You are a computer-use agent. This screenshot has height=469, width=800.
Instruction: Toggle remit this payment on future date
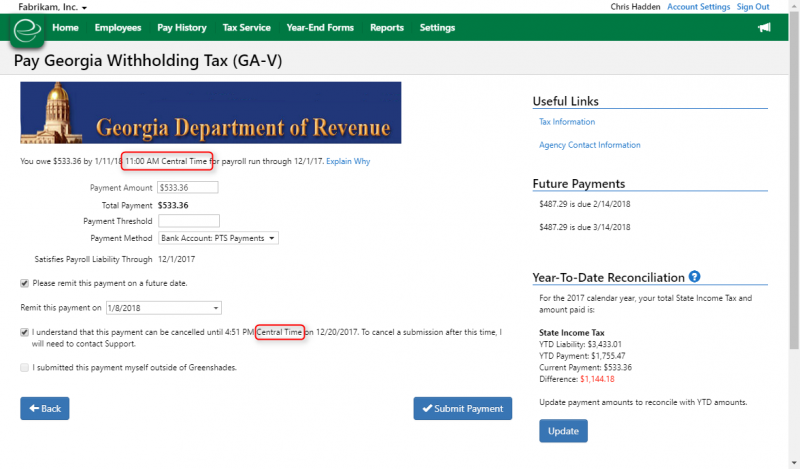[x=24, y=283]
